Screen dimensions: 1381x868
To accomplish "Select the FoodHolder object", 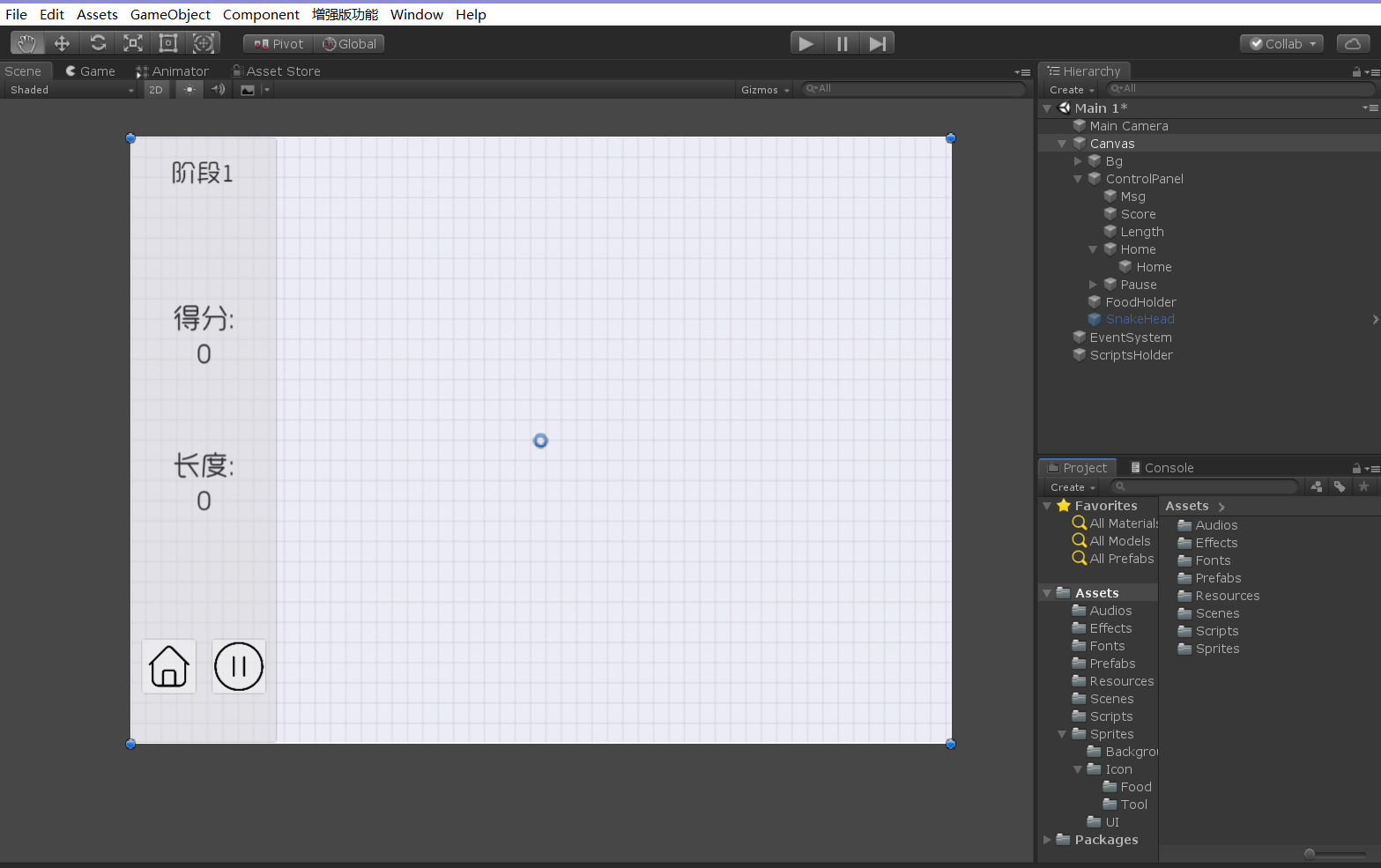I will click(x=1140, y=302).
